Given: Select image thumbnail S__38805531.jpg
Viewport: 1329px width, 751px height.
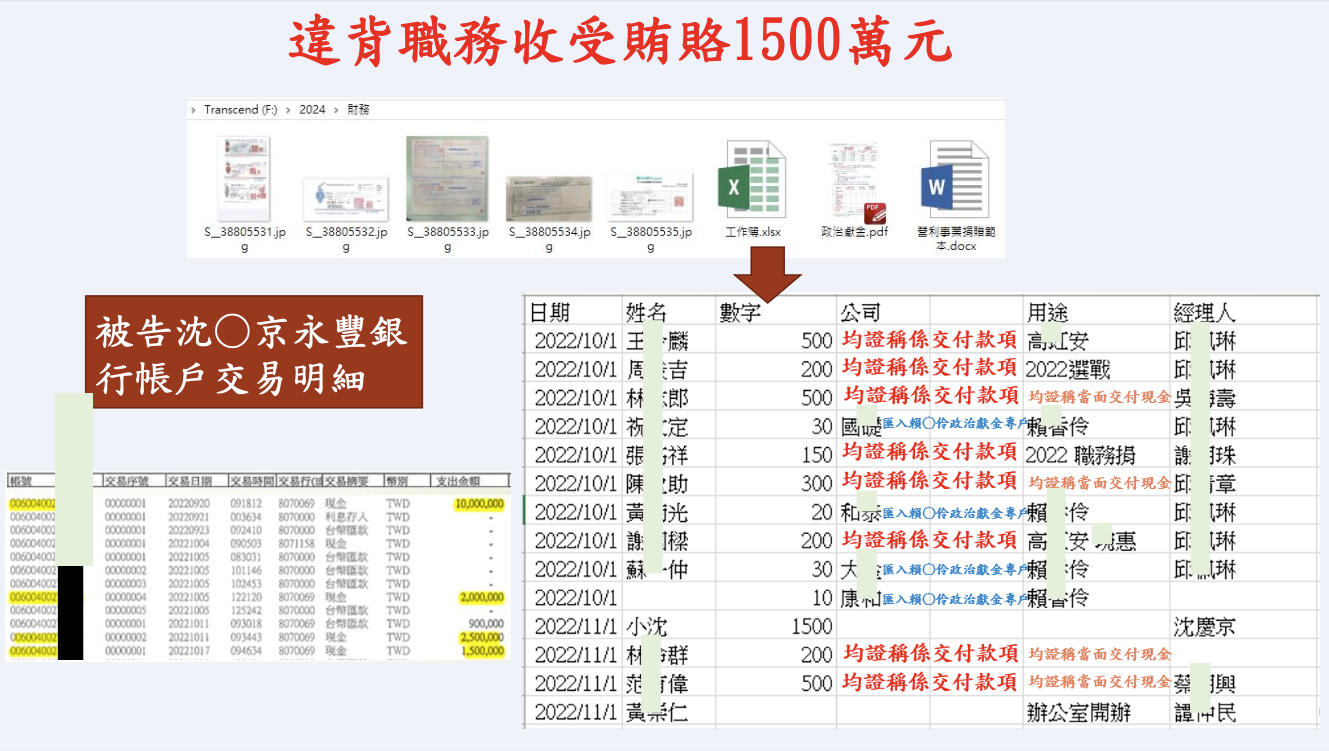Looking at the screenshot, I should [244, 178].
